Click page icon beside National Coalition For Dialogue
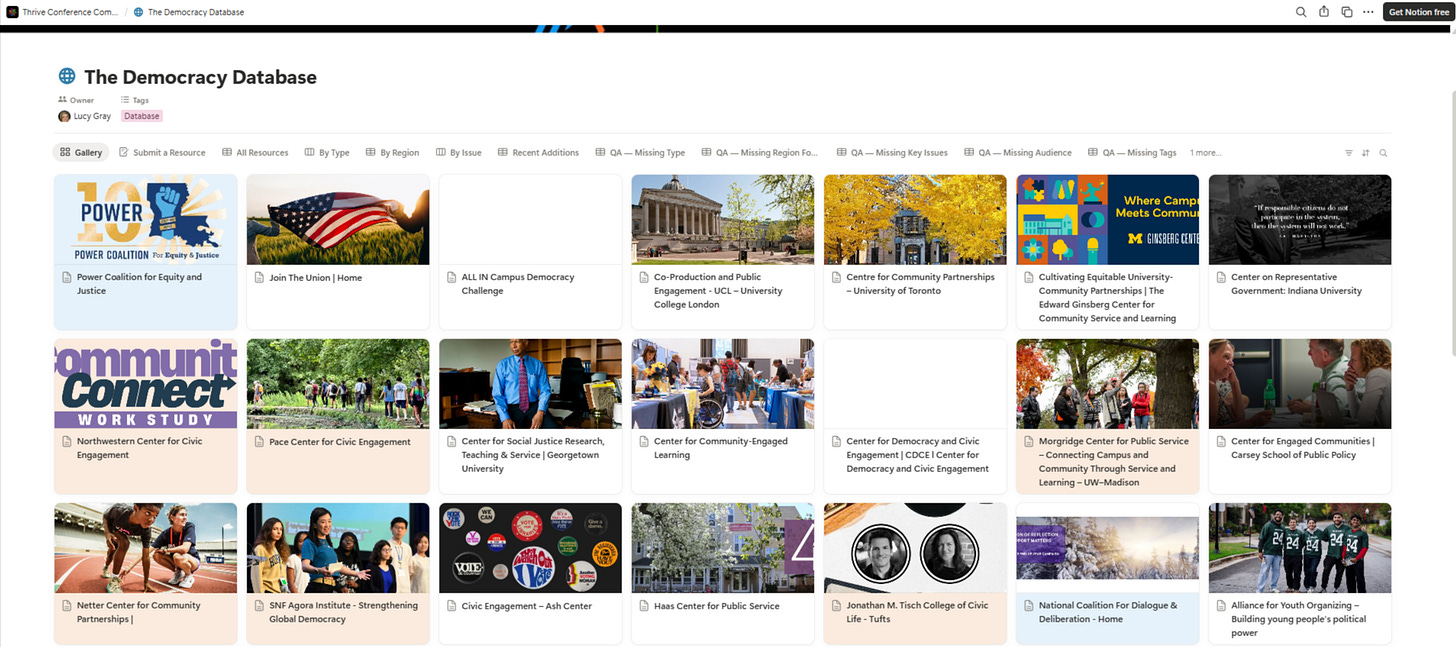The image size is (1456, 647). point(1030,606)
